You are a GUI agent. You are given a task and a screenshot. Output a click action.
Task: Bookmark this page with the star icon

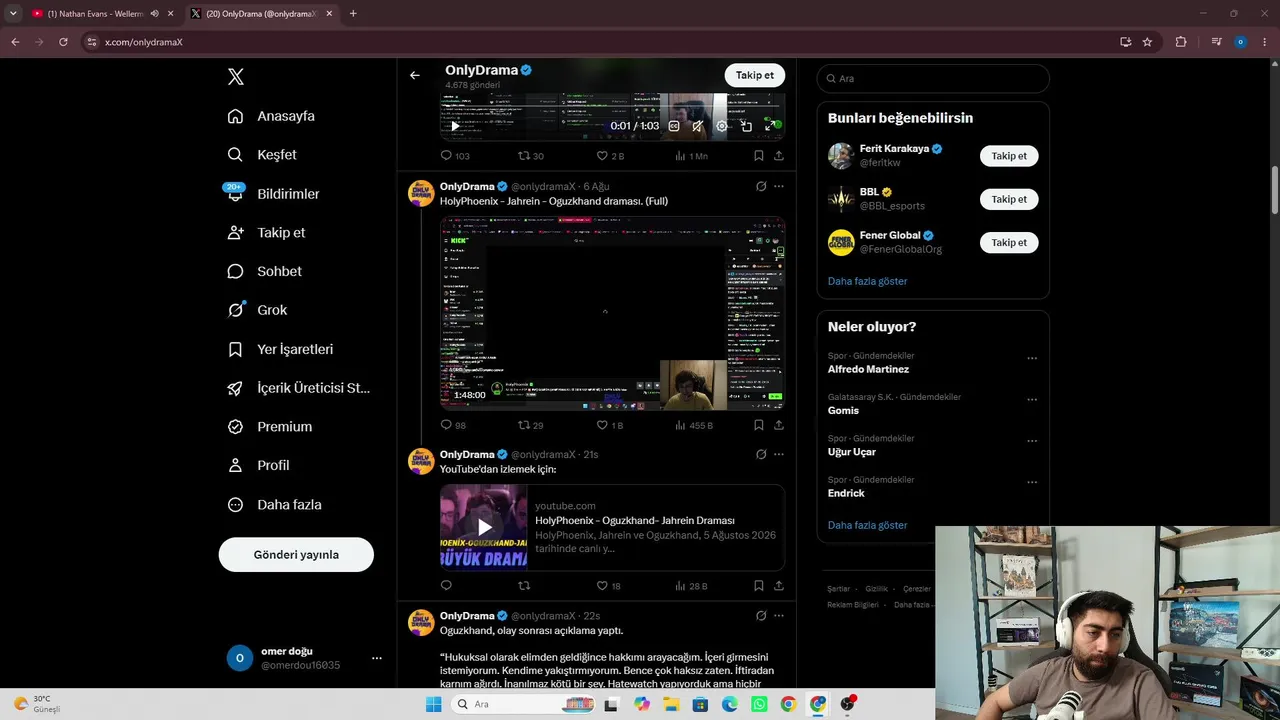point(1147,42)
